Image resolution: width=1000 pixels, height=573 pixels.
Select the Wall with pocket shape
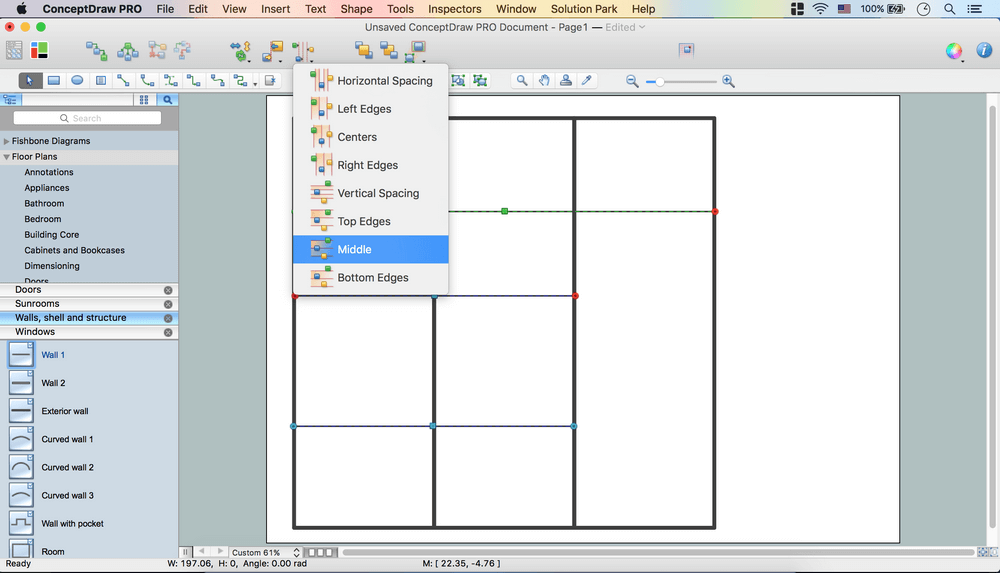(21, 523)
